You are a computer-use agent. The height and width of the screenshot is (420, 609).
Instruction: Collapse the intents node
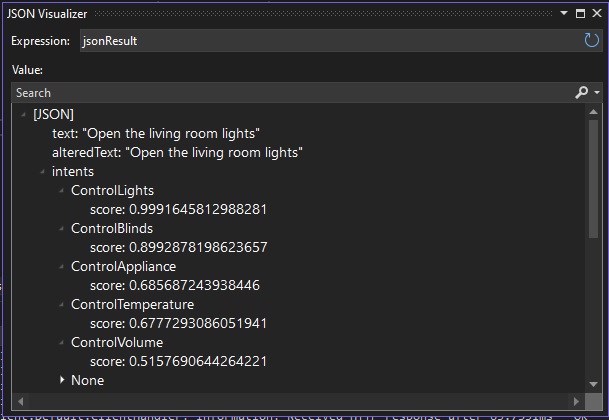43,172
